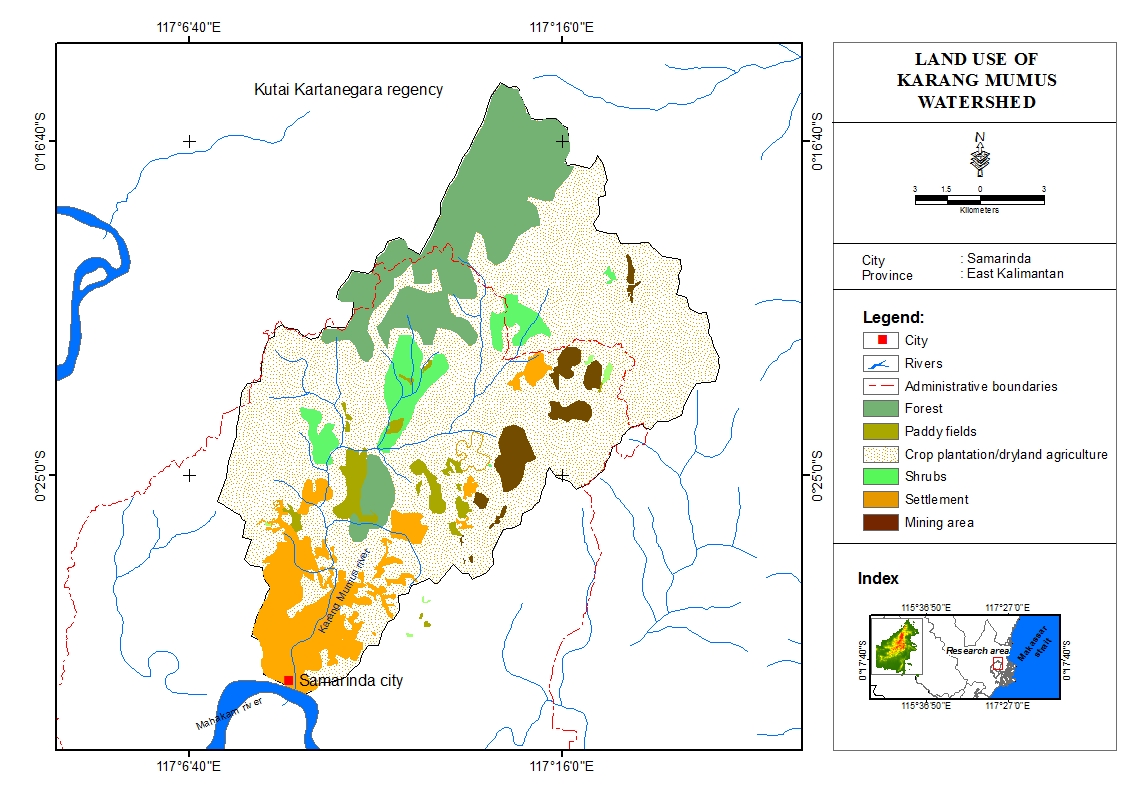
Task: Select the Paddy fields olive legend swatch
Action: tap(880, 431)
